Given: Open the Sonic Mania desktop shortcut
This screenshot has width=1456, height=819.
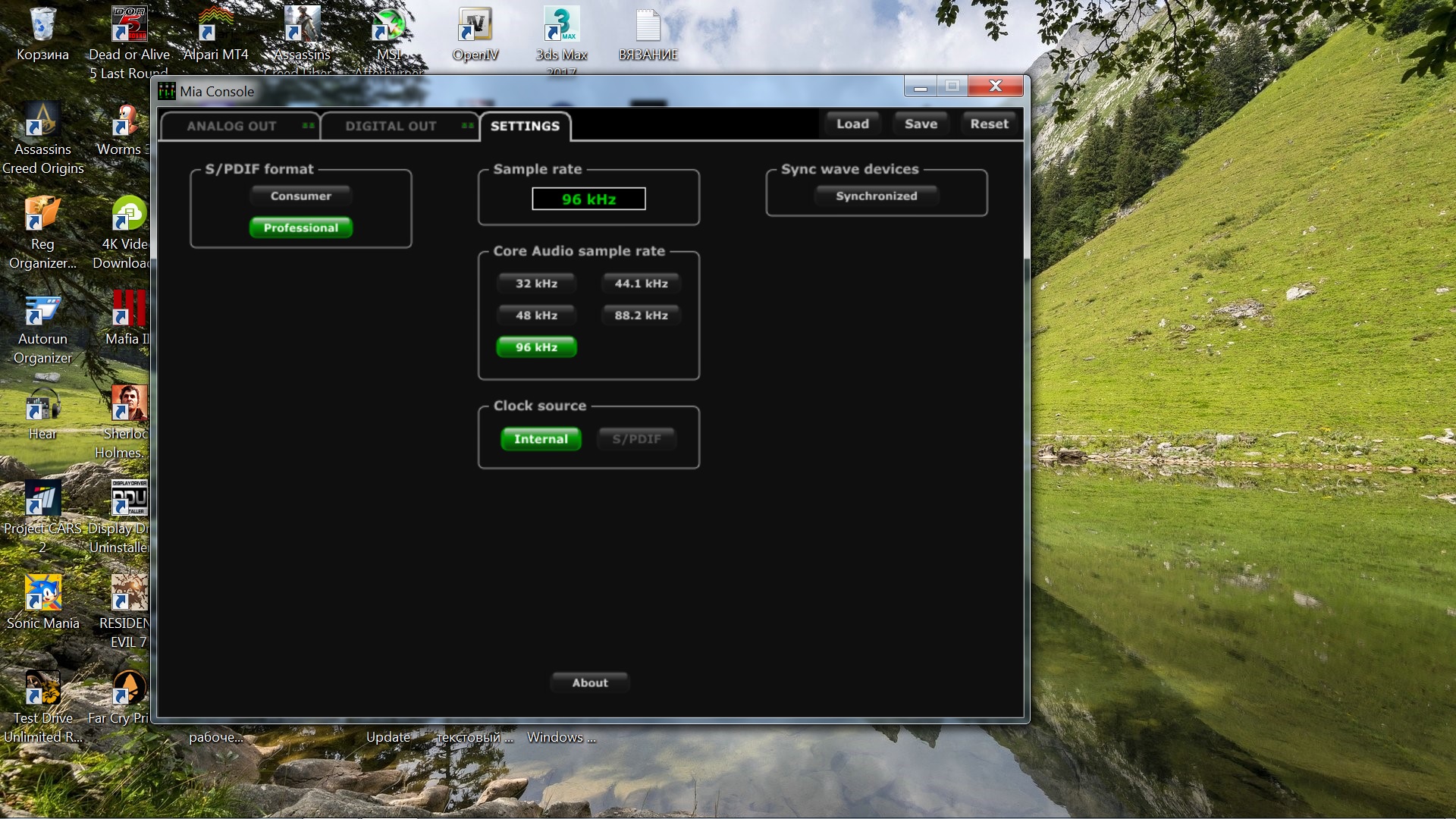Looking at the screenshot, I should coord(42,593).
